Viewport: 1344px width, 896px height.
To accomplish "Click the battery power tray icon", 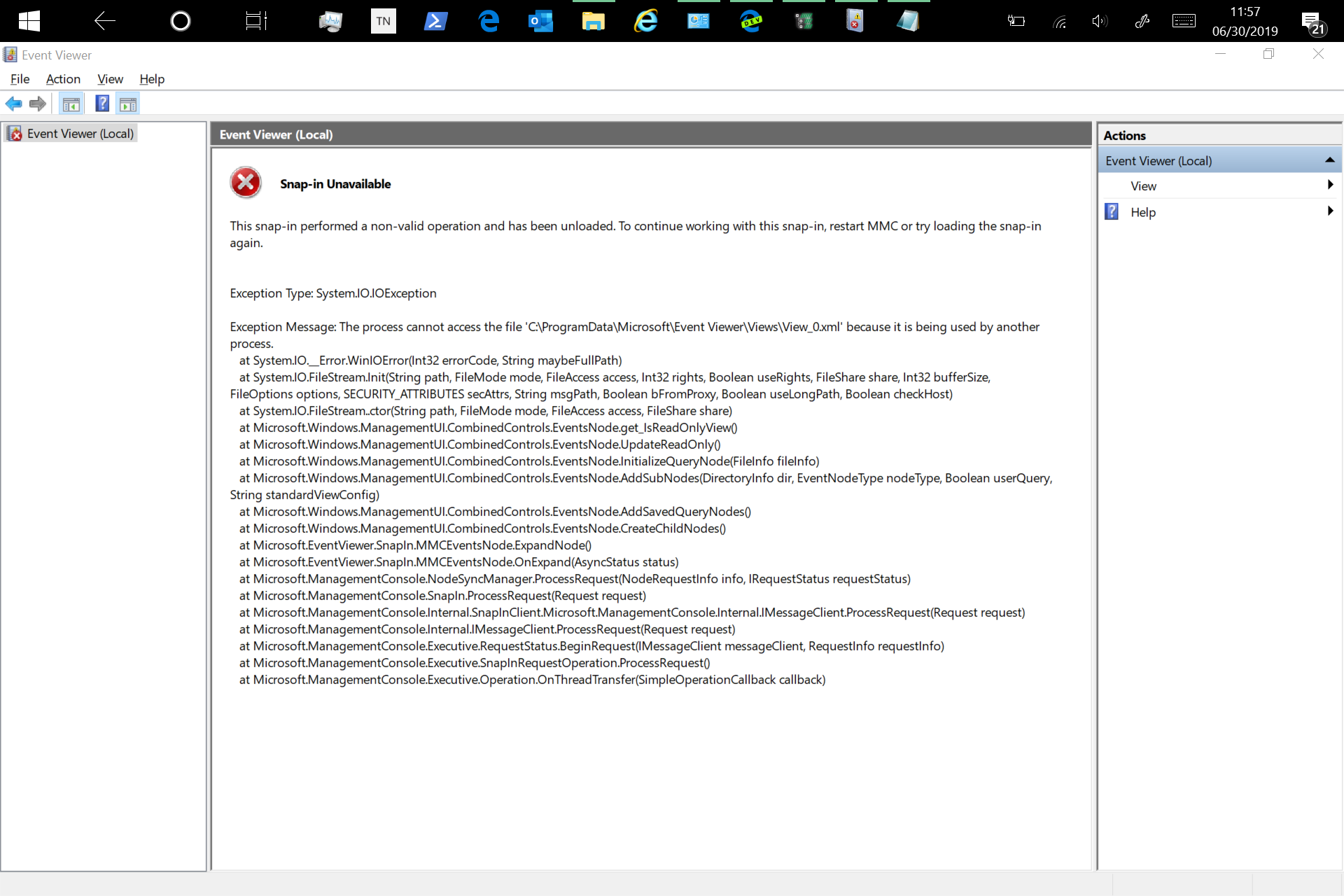I will (x=1016, y=21).
